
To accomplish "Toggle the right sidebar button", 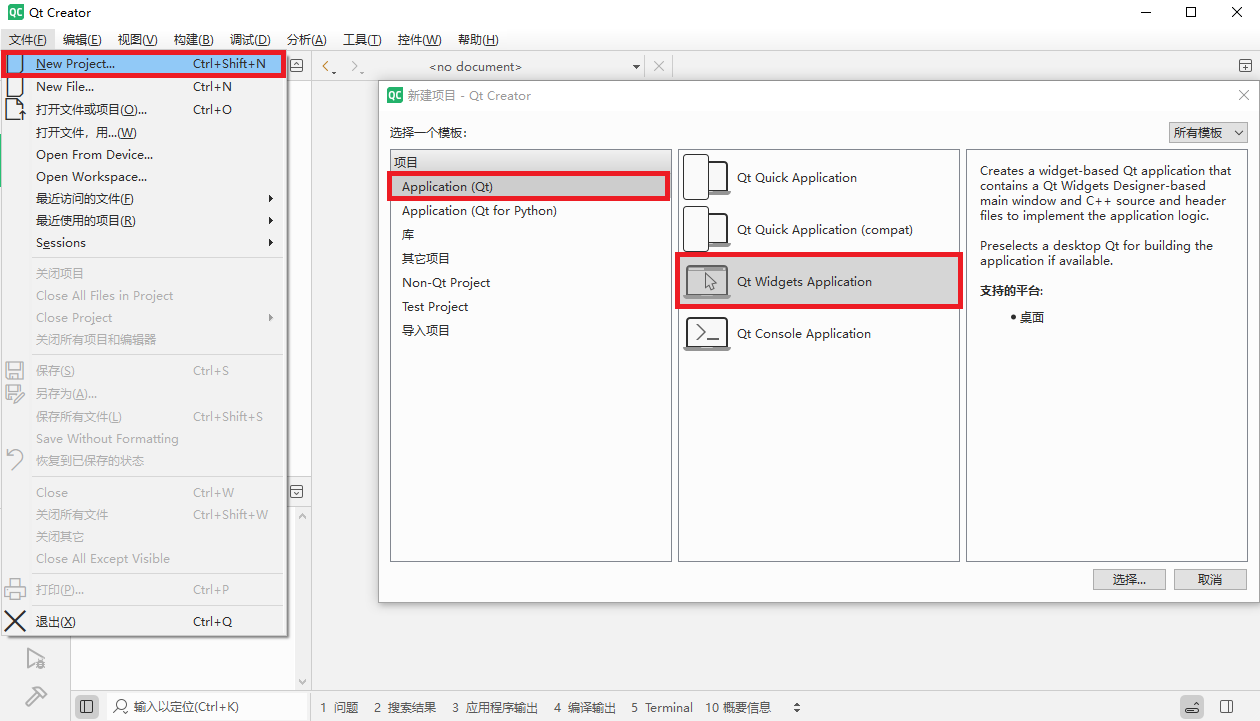I will pos(1227,707).
